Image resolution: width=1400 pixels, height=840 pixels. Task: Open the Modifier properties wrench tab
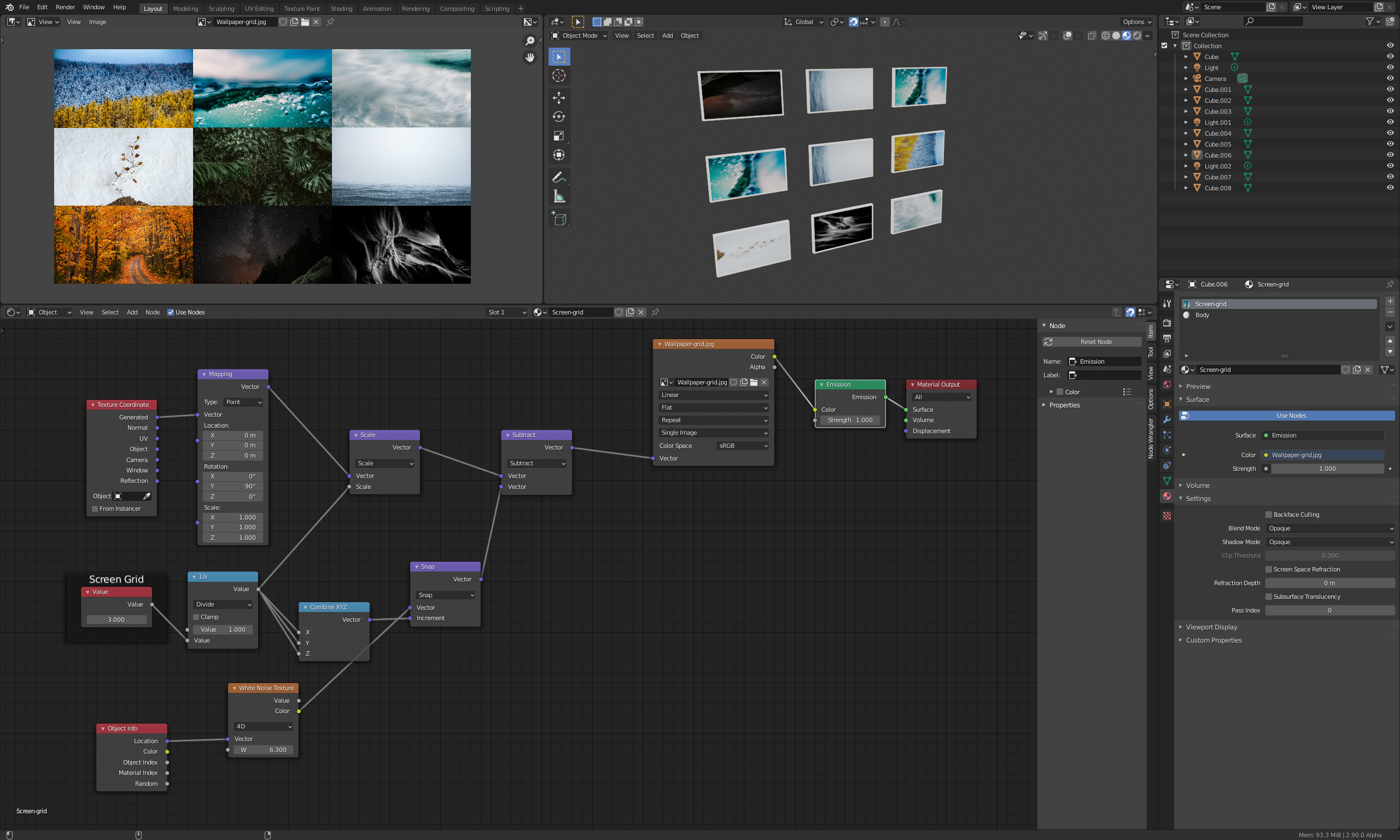[x=1166, y=419]
